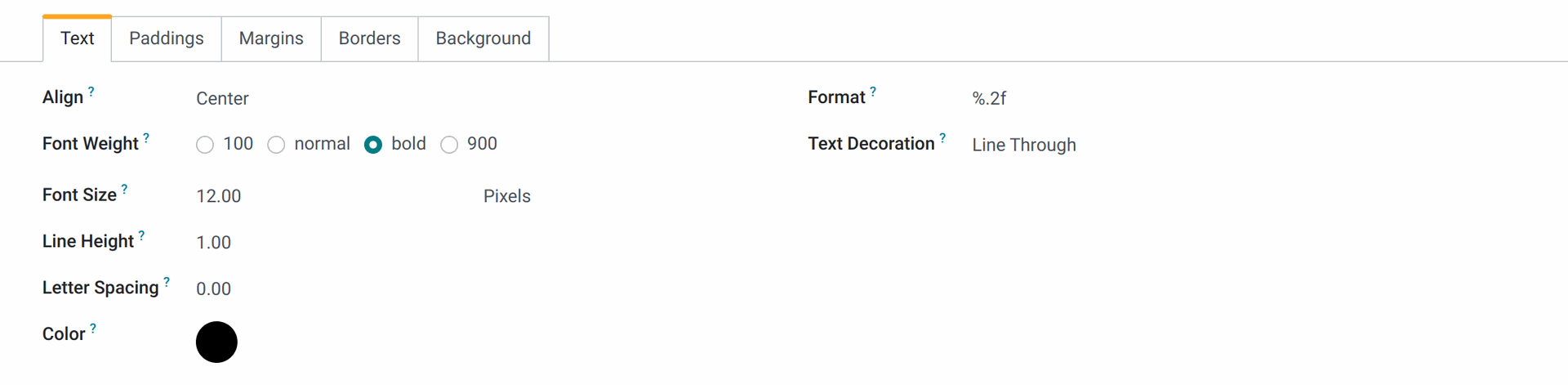This screenshot has width=1568, height=385.
Task: Click the Font Size help icon
Action: 124,190
